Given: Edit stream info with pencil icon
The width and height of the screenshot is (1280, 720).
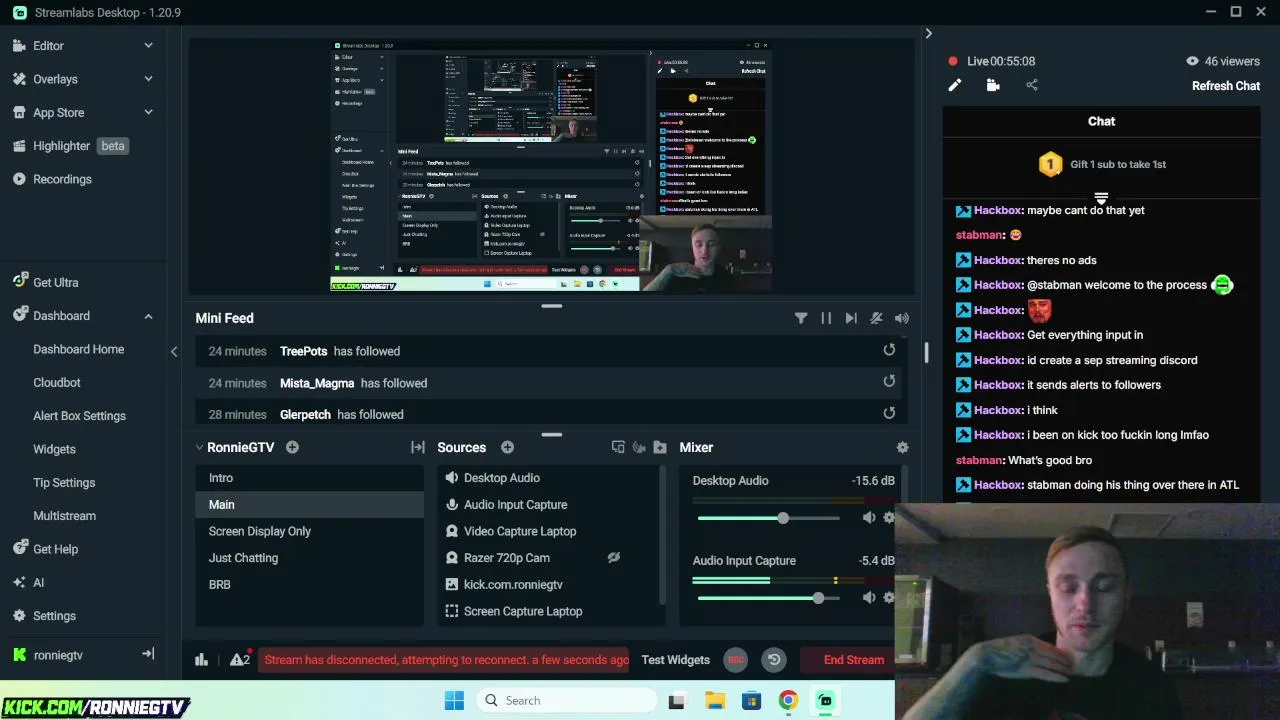Looking at the screenshot, I should [x=955, y=85].
